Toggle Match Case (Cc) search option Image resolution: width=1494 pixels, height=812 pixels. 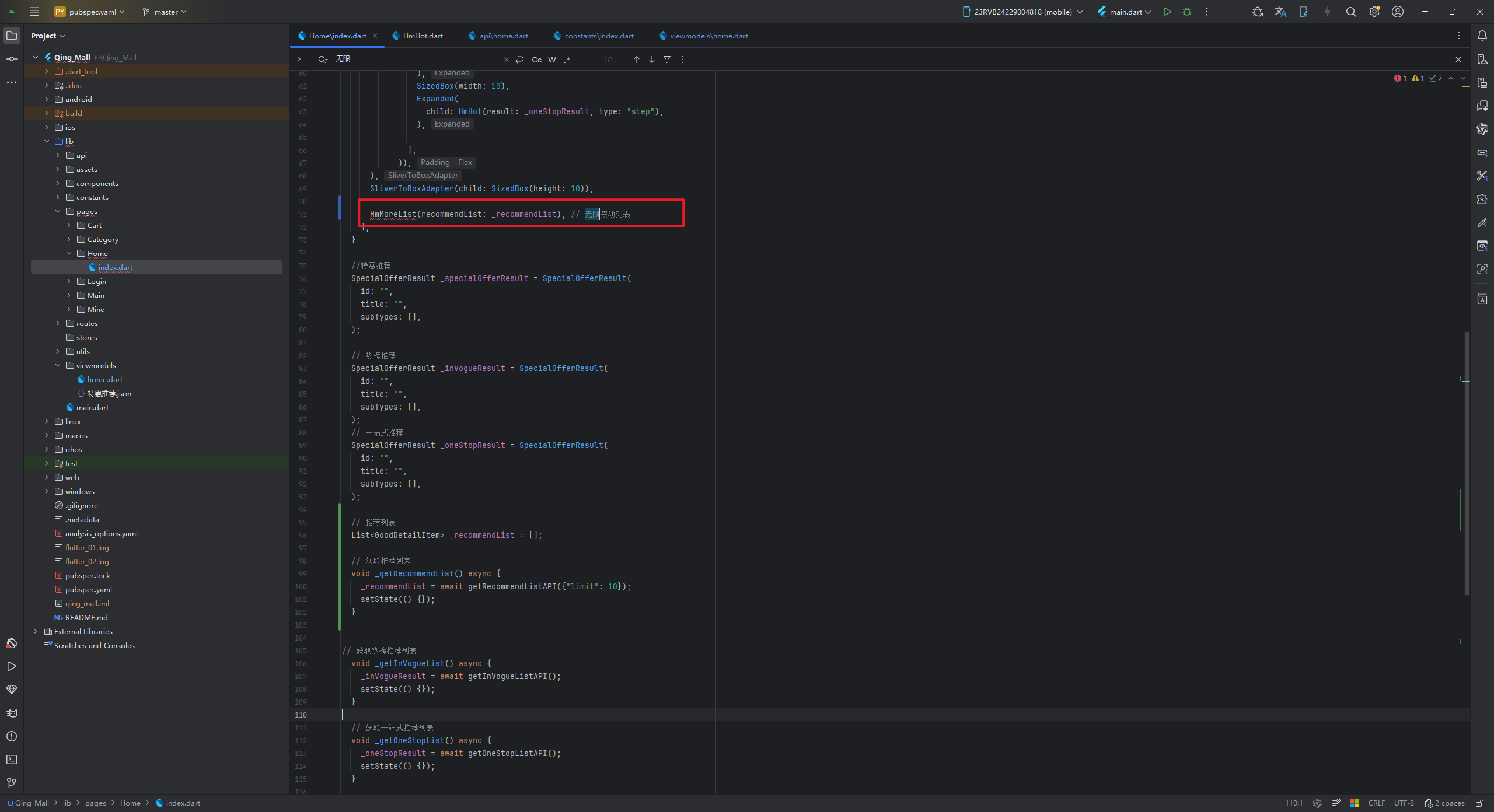tap(536, 60)
